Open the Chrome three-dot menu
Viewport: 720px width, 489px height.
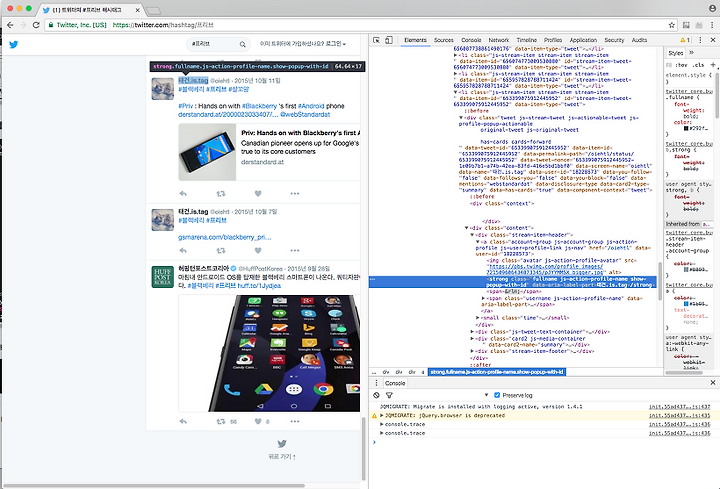[x=713, y=25]
